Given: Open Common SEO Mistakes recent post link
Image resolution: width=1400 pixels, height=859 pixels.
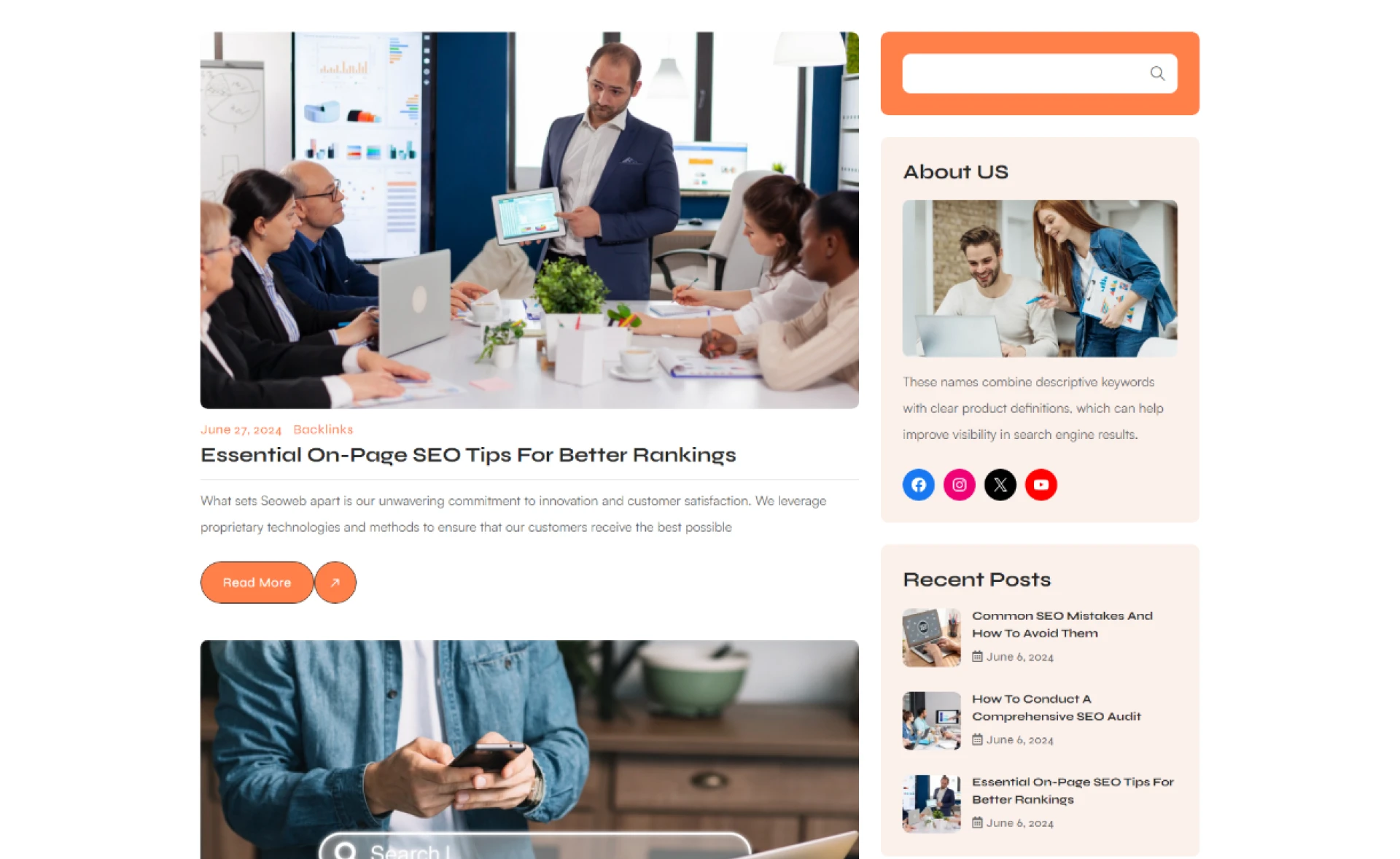Looking at the screenshot, I should pyautogui.click(x=1062, y=624).
